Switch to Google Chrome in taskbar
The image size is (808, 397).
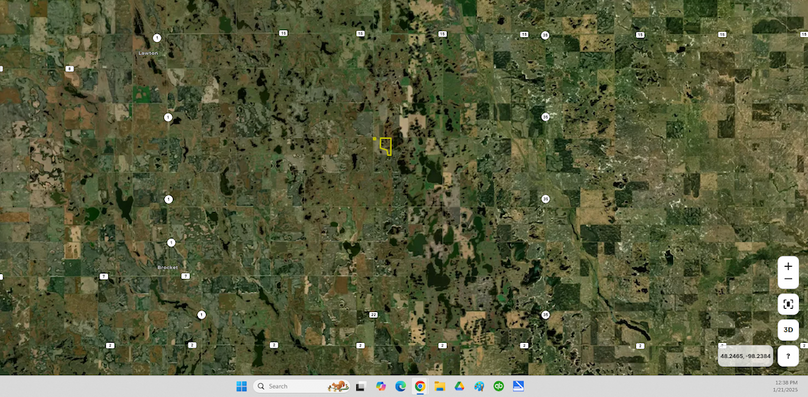click(420, 386)
